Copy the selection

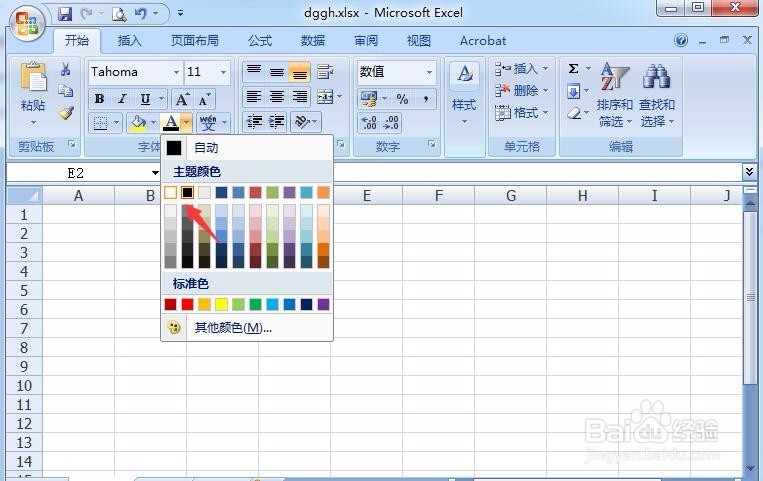pyautogui.click(x=66, y=91)
